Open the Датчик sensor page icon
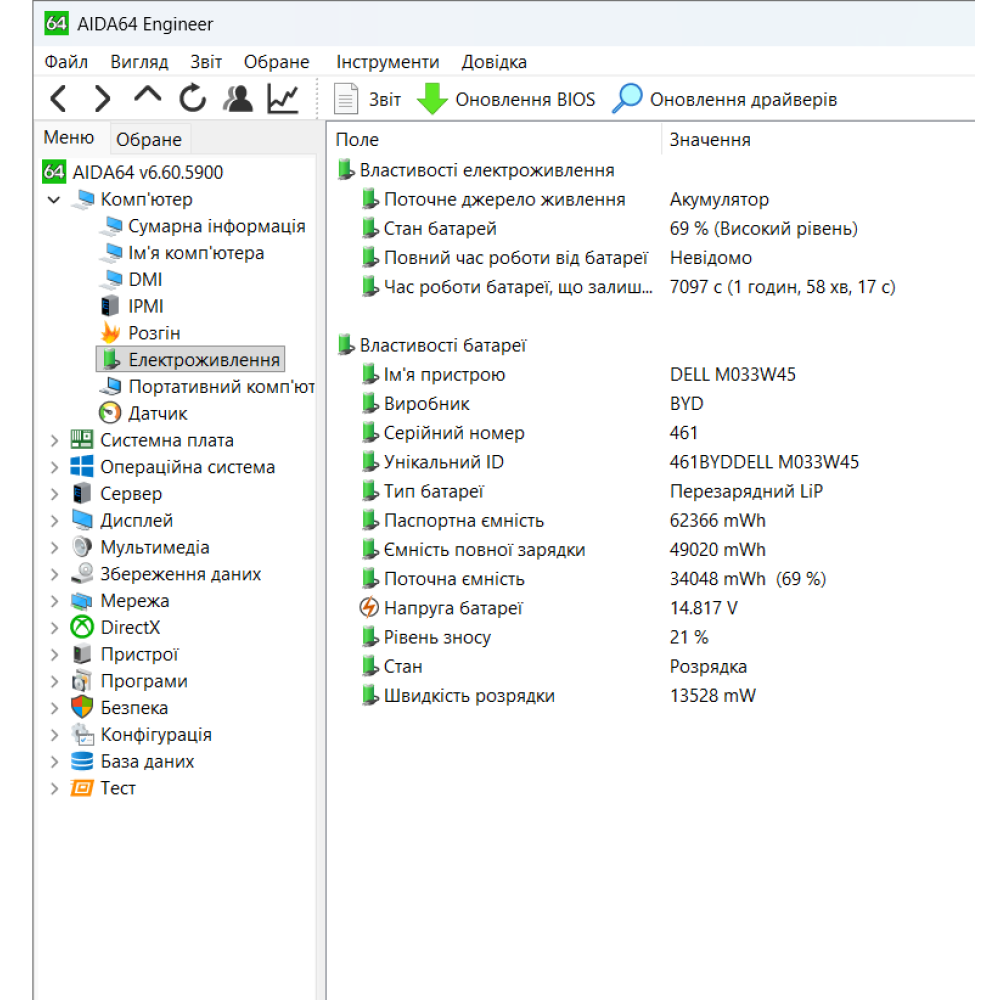The width and height of the screenshot is (1000, 1000). (110, 412)
